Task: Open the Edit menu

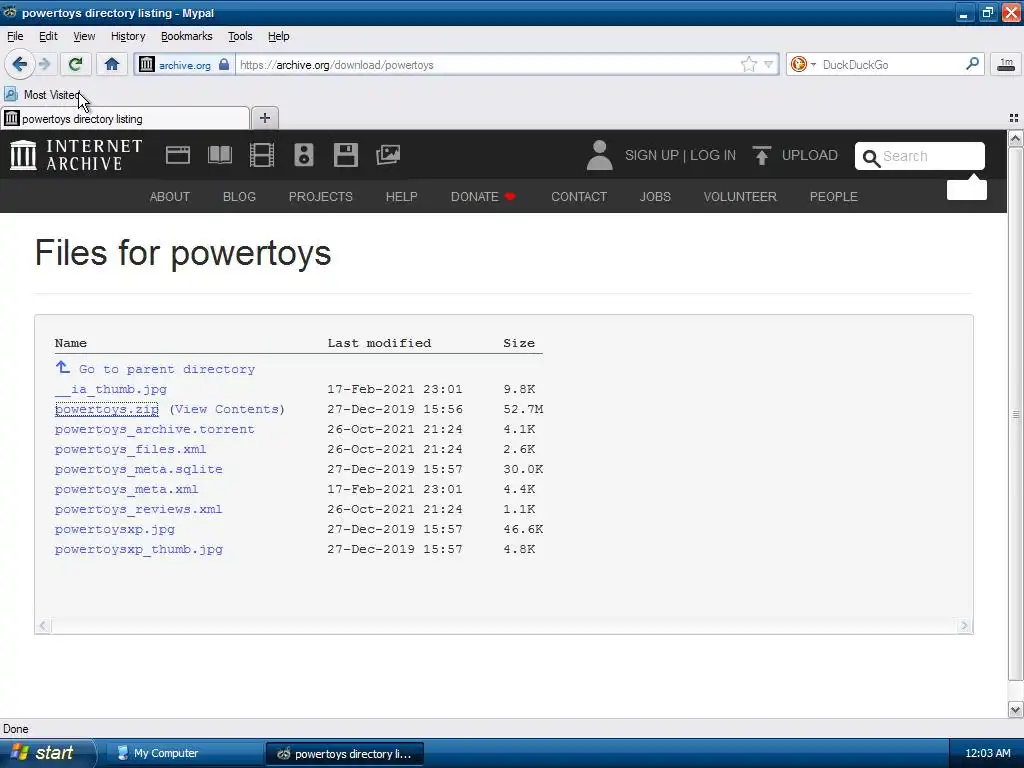Action: [48, 36]
